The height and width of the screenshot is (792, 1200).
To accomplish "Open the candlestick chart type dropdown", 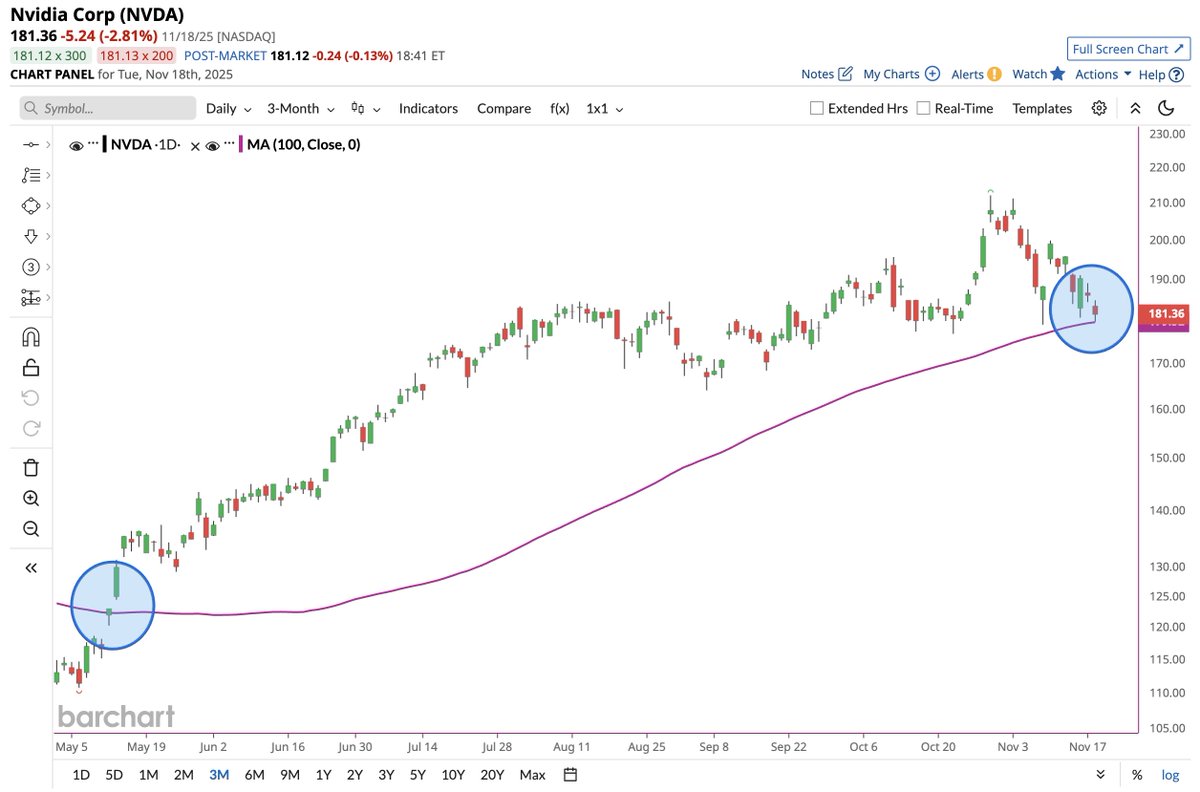I will point(365,108).
